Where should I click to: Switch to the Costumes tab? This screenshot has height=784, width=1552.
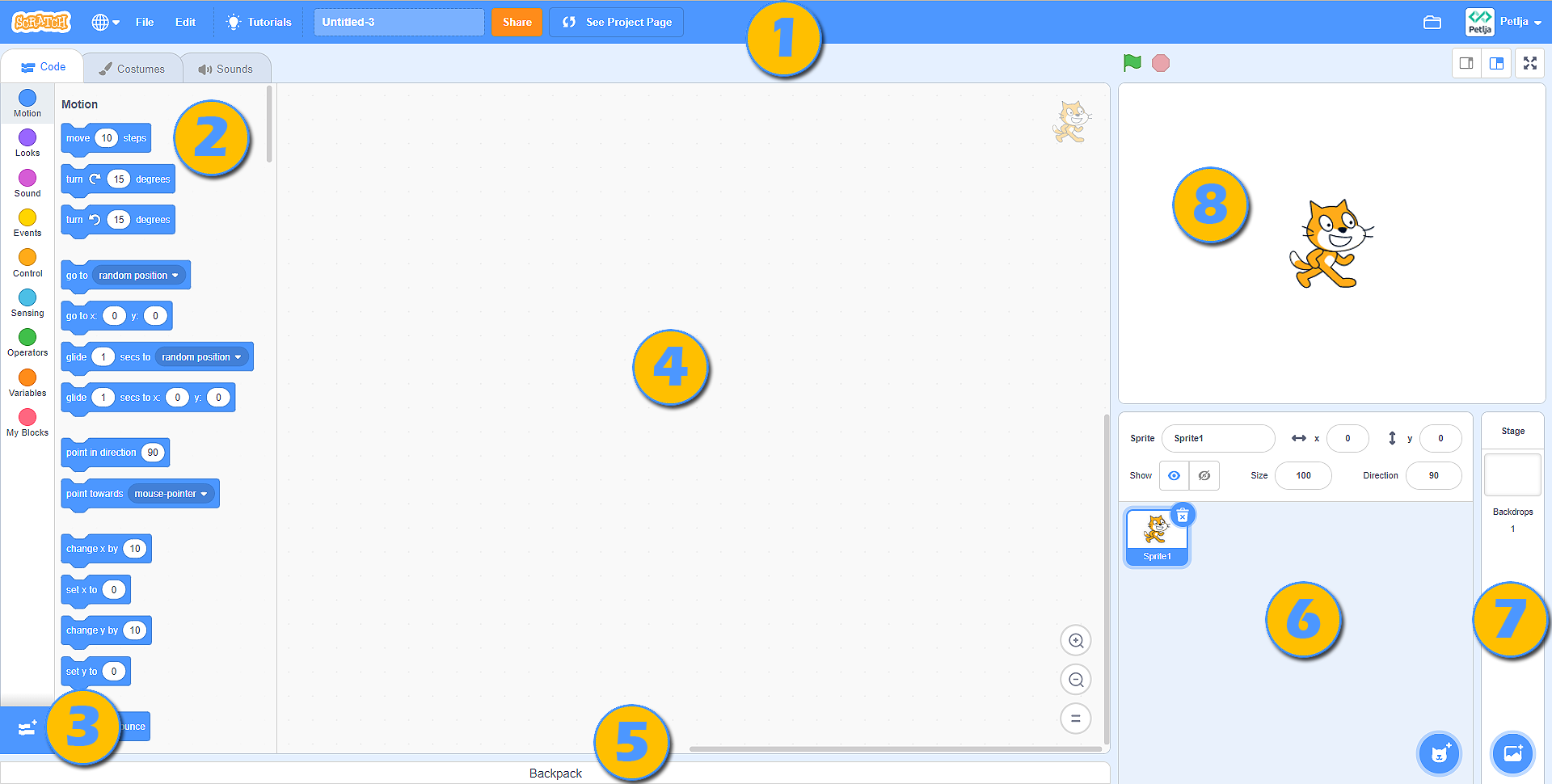[132, 69]
